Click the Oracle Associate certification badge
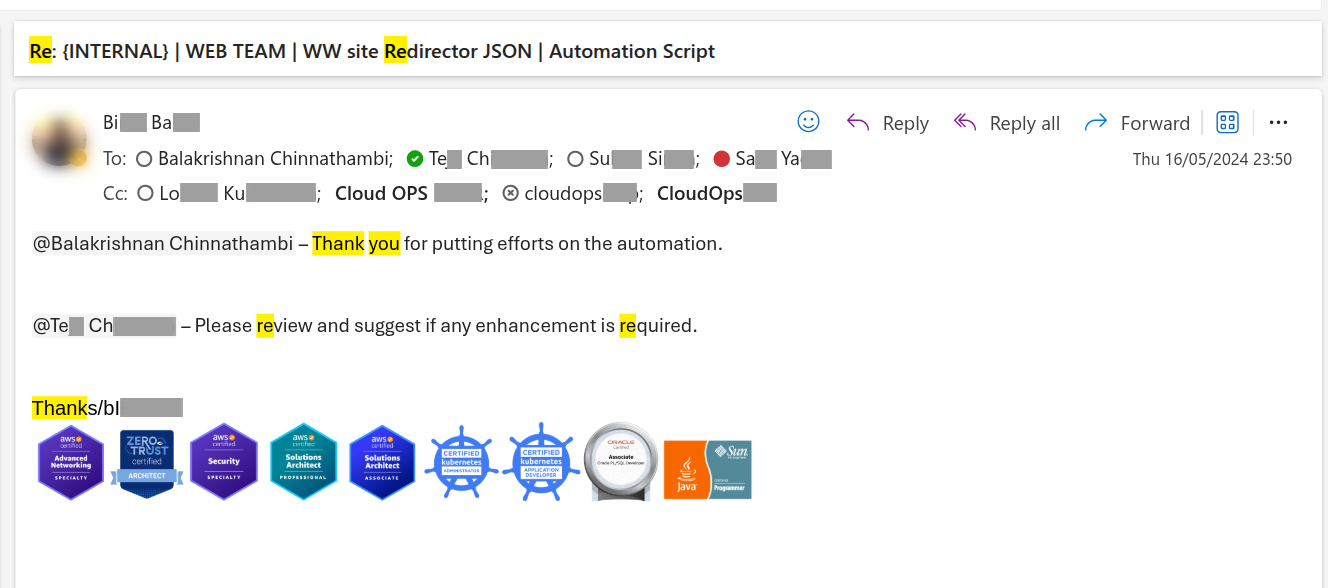 pyautogui.click(x=620, y=462)
